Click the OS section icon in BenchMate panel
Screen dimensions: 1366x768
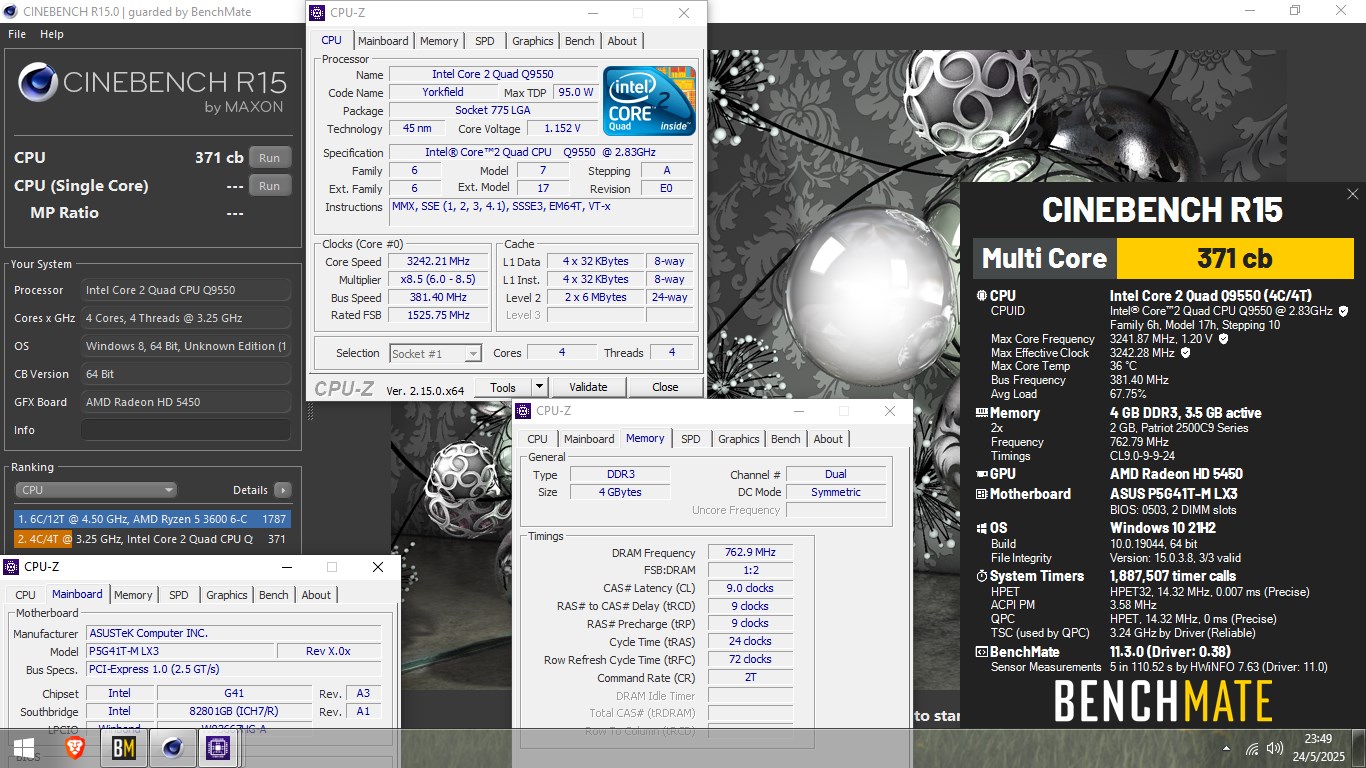[982, 528]
